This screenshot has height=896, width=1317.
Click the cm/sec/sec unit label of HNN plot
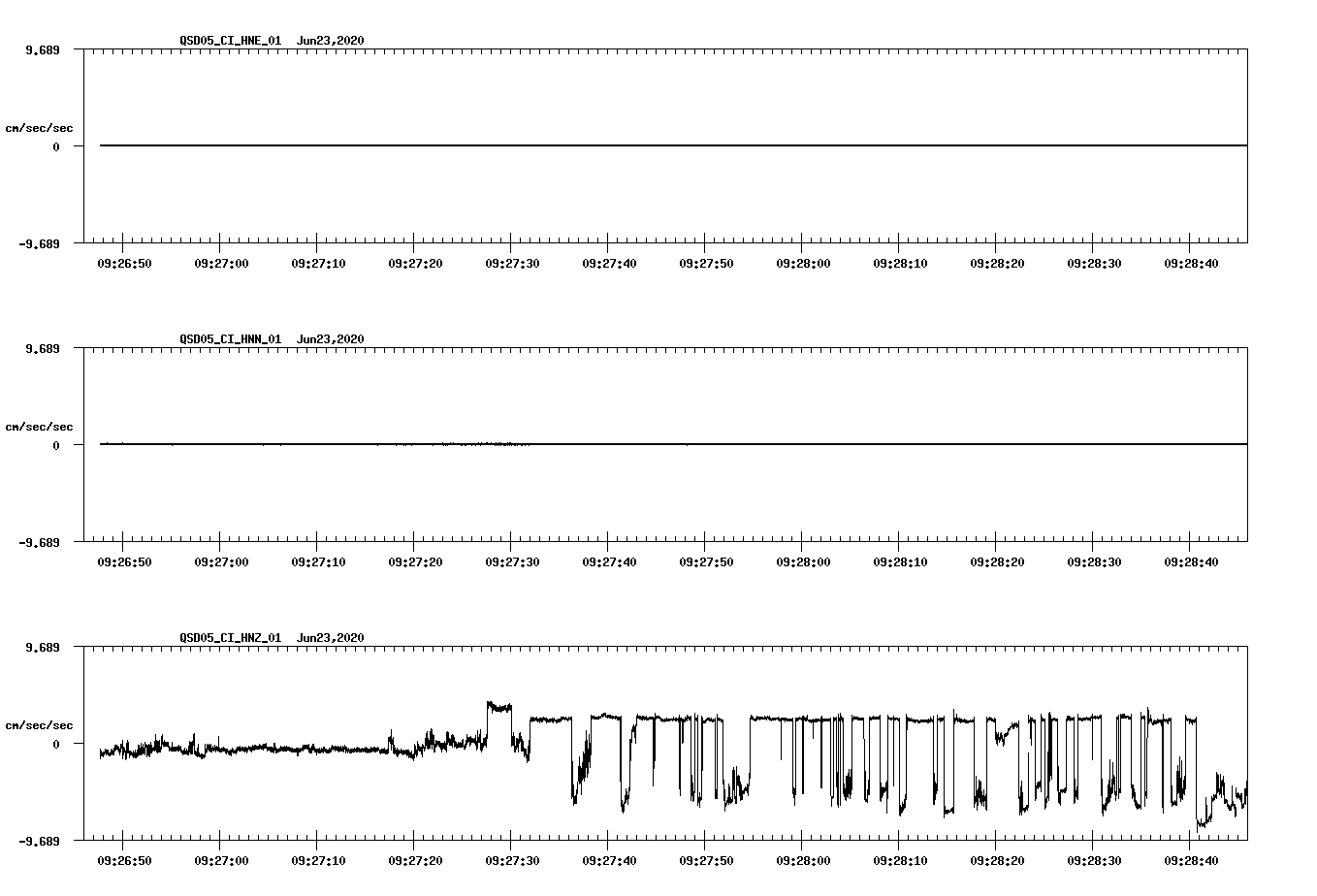39,427
